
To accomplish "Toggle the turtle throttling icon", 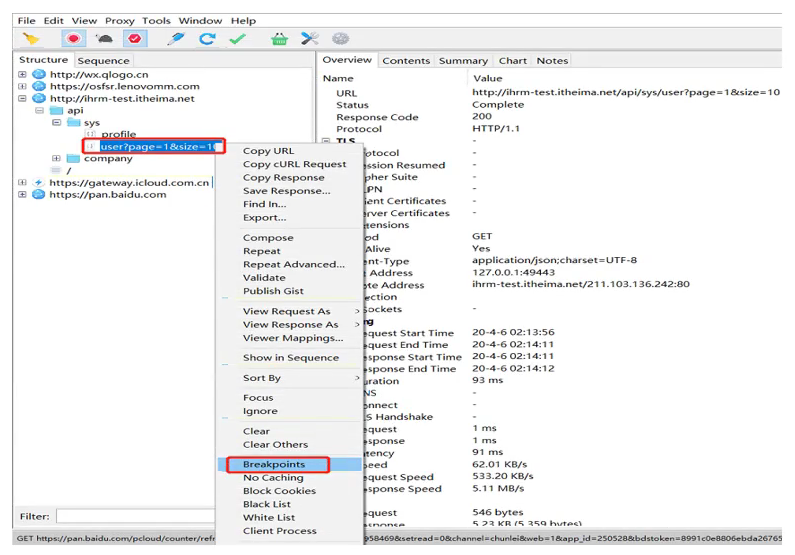I will [104, 39].
